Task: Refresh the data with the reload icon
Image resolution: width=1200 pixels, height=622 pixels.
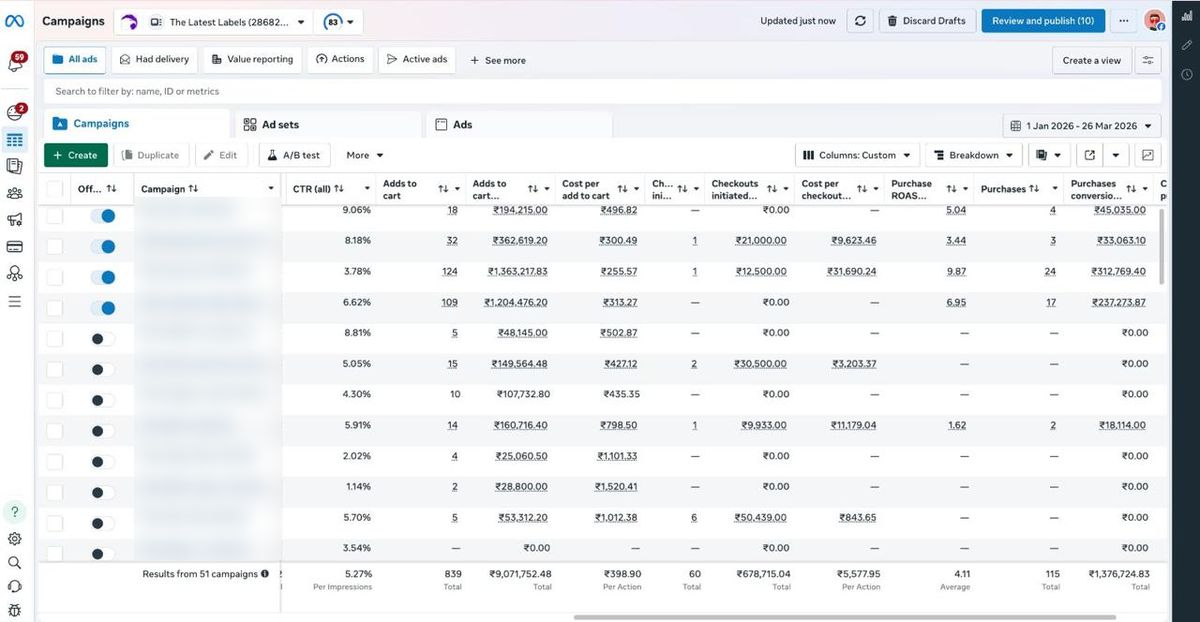Action: [x=860, y=21]
